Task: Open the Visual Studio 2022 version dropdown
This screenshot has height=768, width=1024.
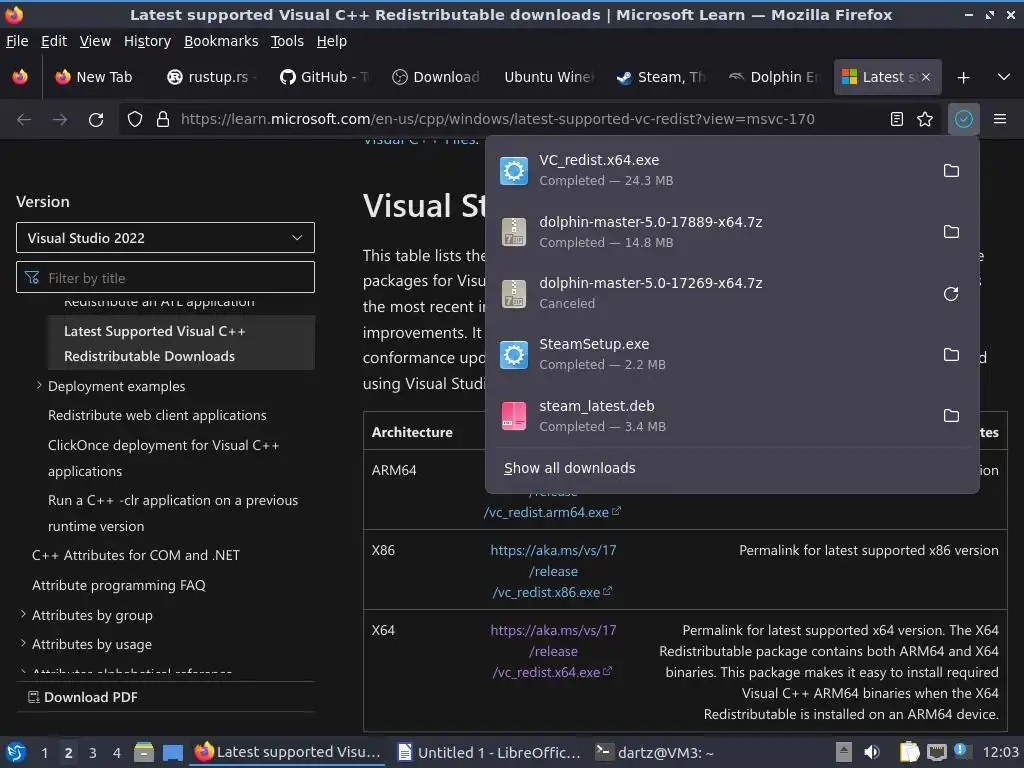Action: pyautogui.click(x=165, y=238)
